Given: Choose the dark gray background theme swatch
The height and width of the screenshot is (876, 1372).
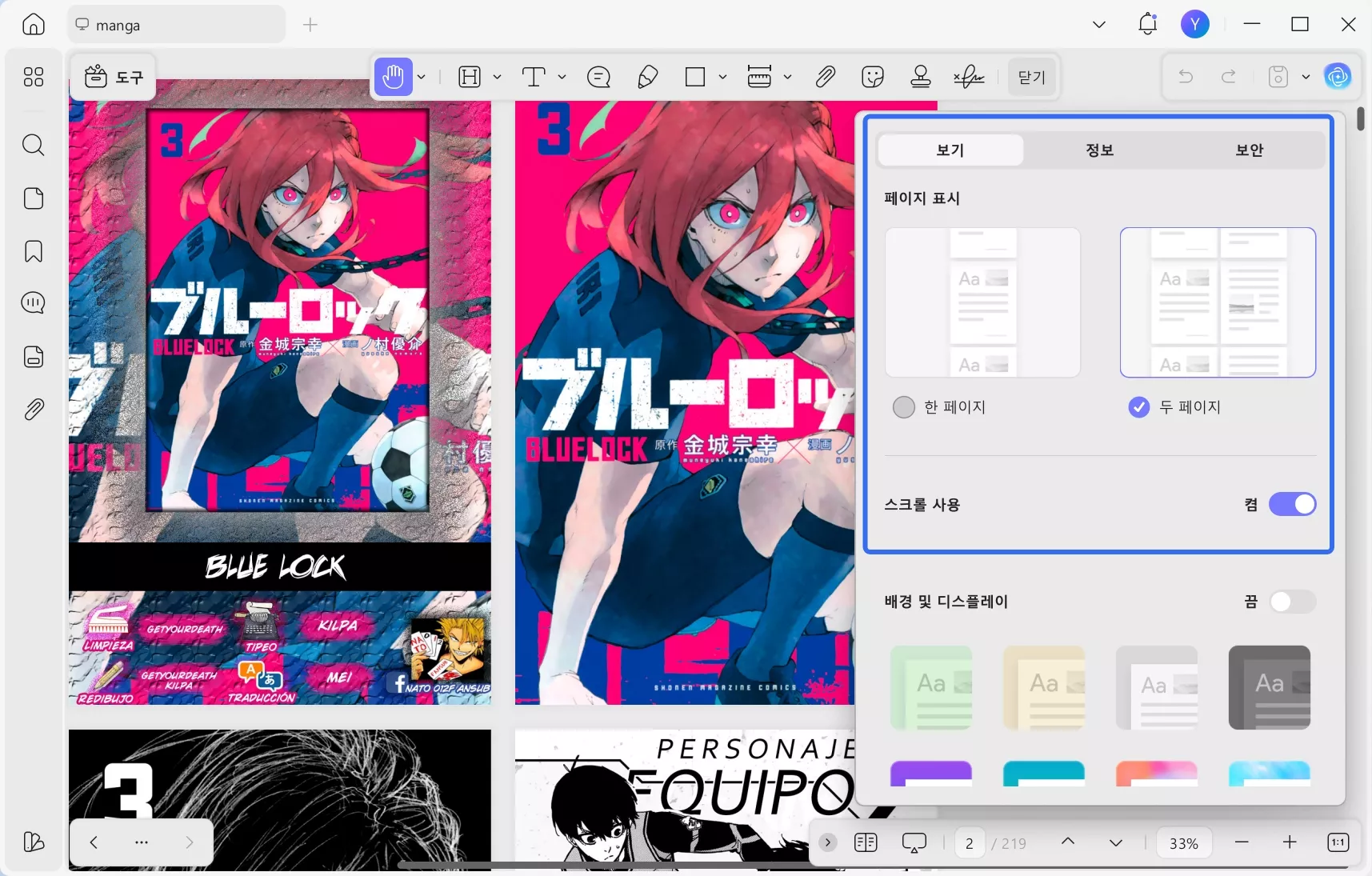Looking at the screenshot, I should [x=1270, y=688].
